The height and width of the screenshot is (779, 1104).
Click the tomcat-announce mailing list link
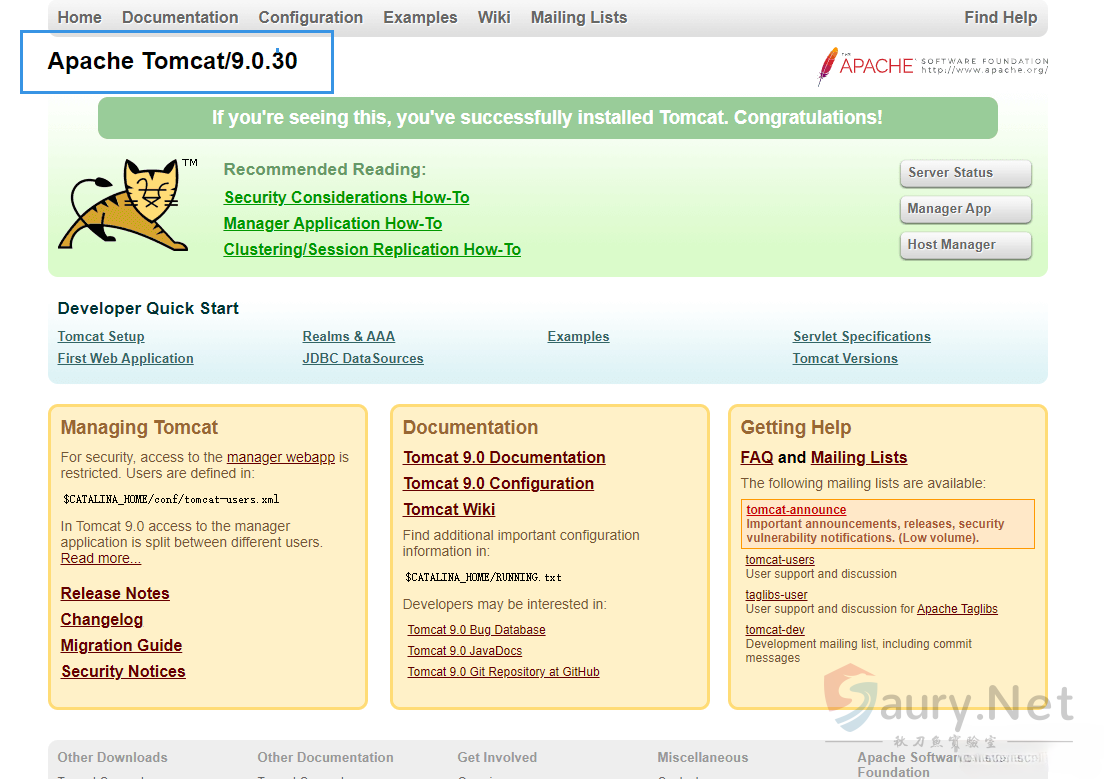[796, 510]
